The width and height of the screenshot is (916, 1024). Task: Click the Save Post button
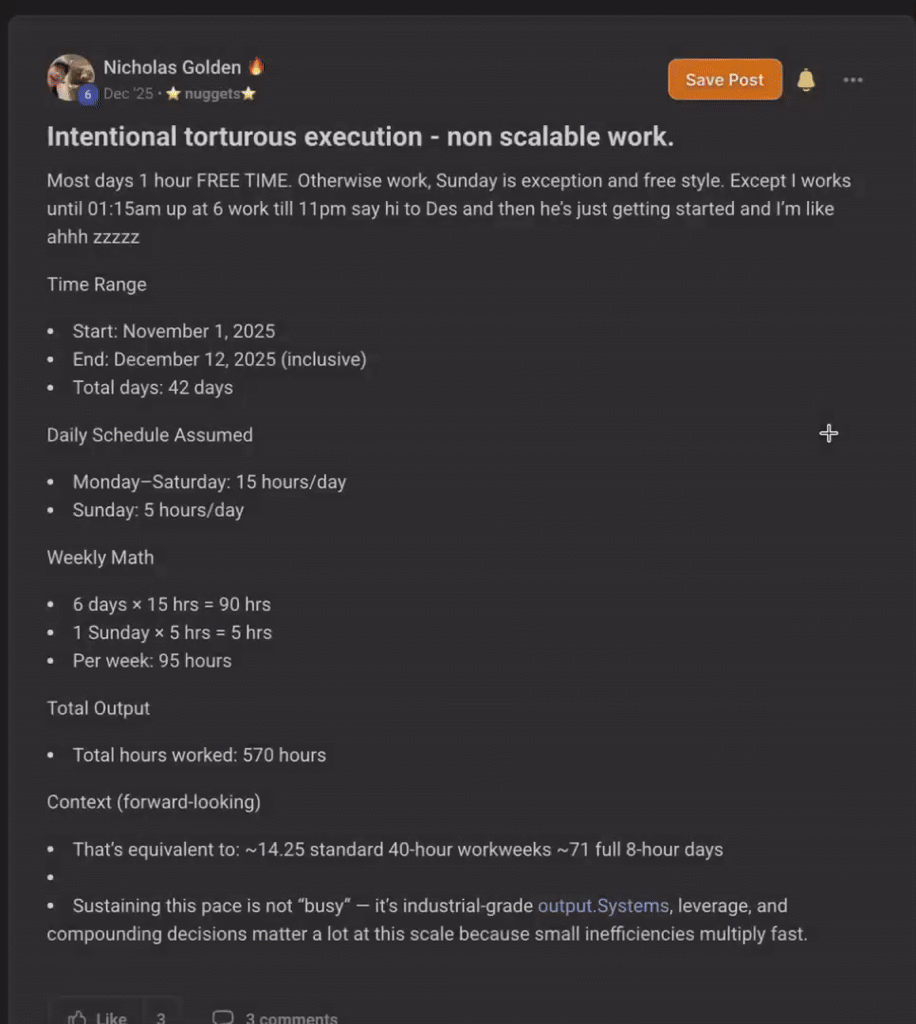click(724, 80)
